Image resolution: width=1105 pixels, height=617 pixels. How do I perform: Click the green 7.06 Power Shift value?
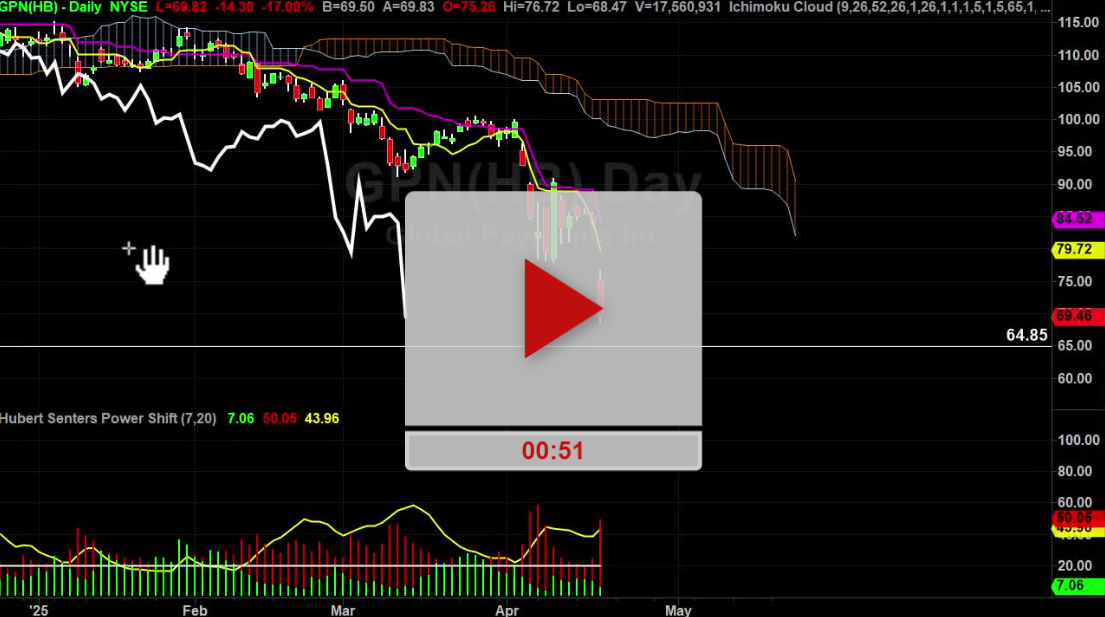[240, 418]
